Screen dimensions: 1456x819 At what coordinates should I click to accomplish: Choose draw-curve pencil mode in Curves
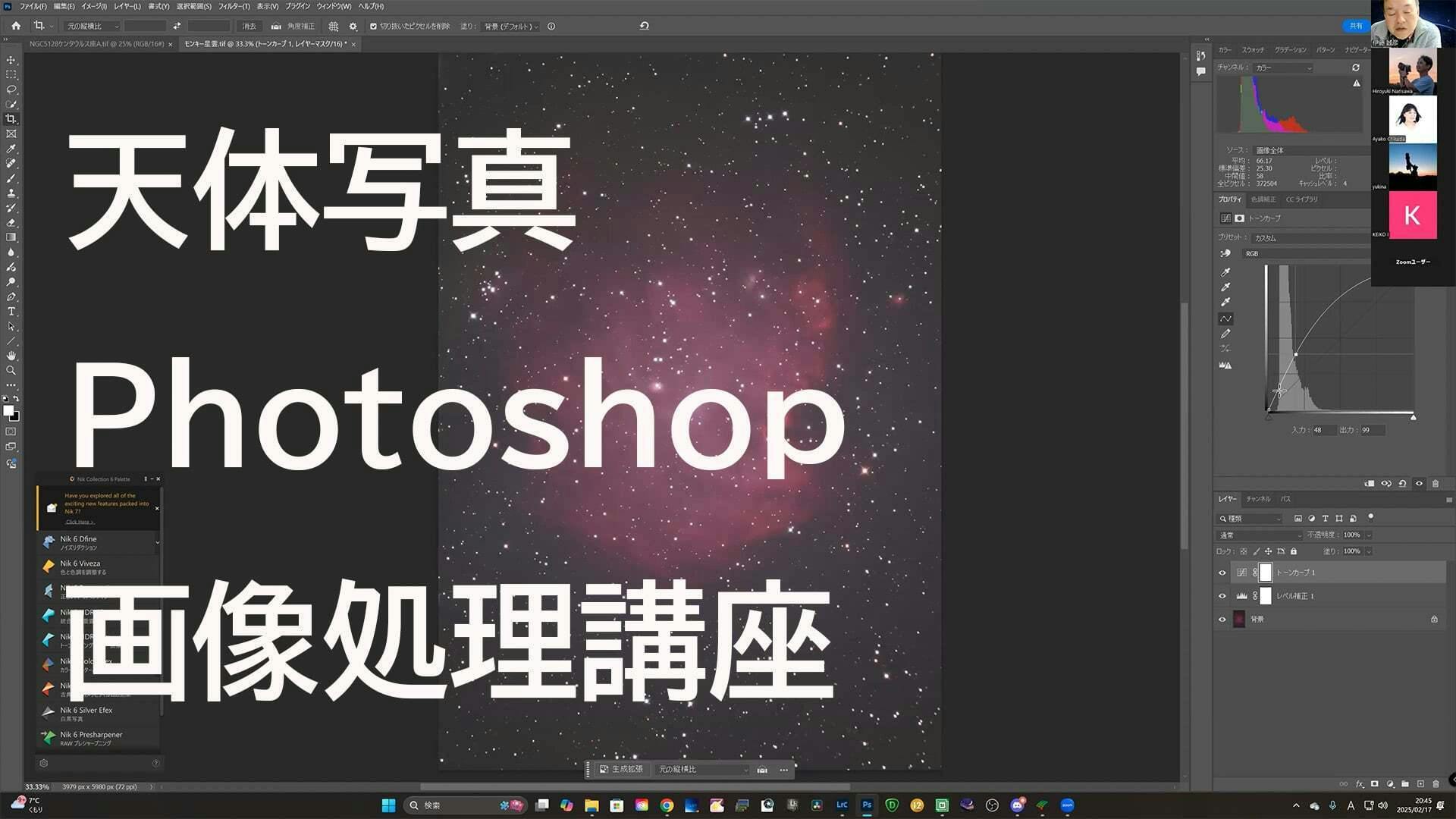(x=1225, y=334)
